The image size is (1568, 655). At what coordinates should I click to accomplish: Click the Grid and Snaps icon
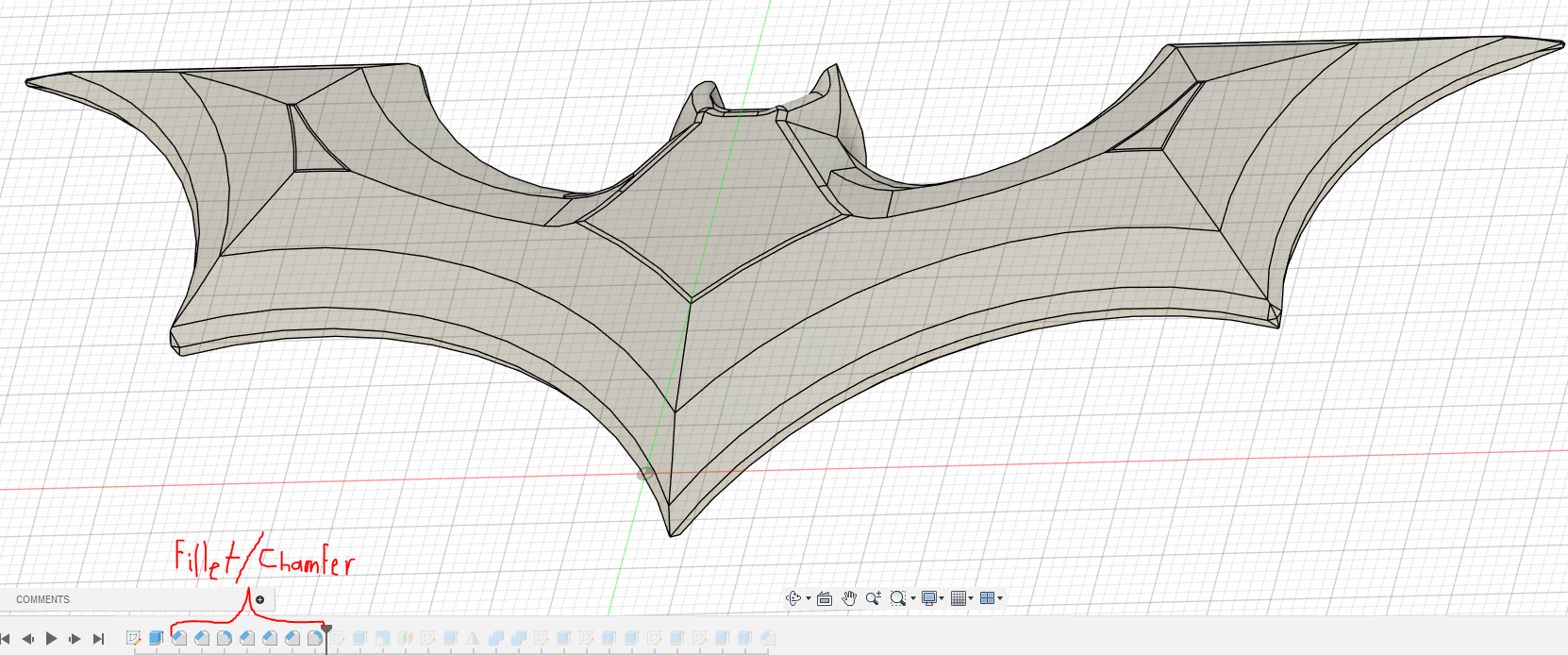959,597
